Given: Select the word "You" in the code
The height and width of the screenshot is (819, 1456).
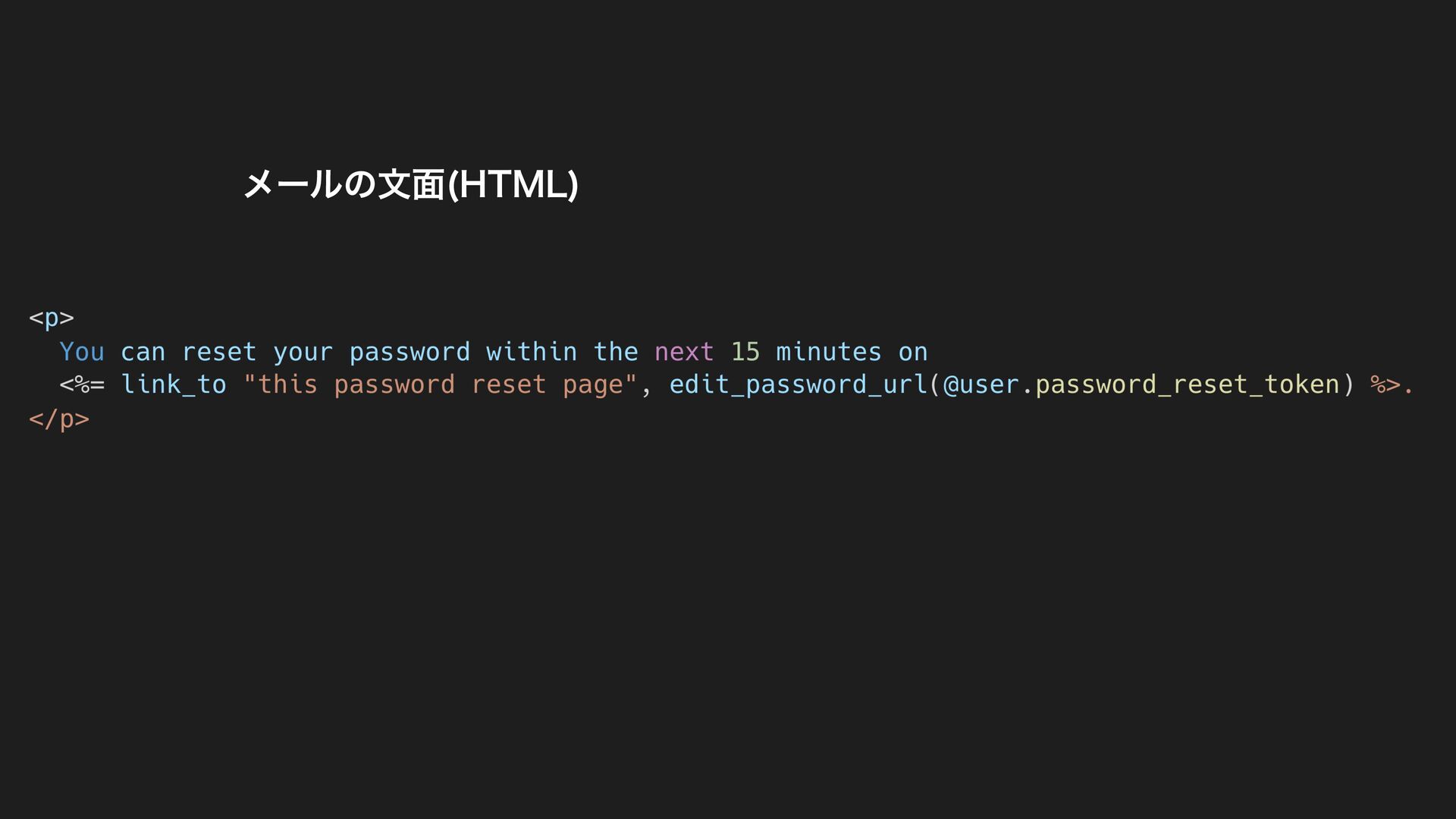Looking at the screenshot, I should (x=82, y=352).
